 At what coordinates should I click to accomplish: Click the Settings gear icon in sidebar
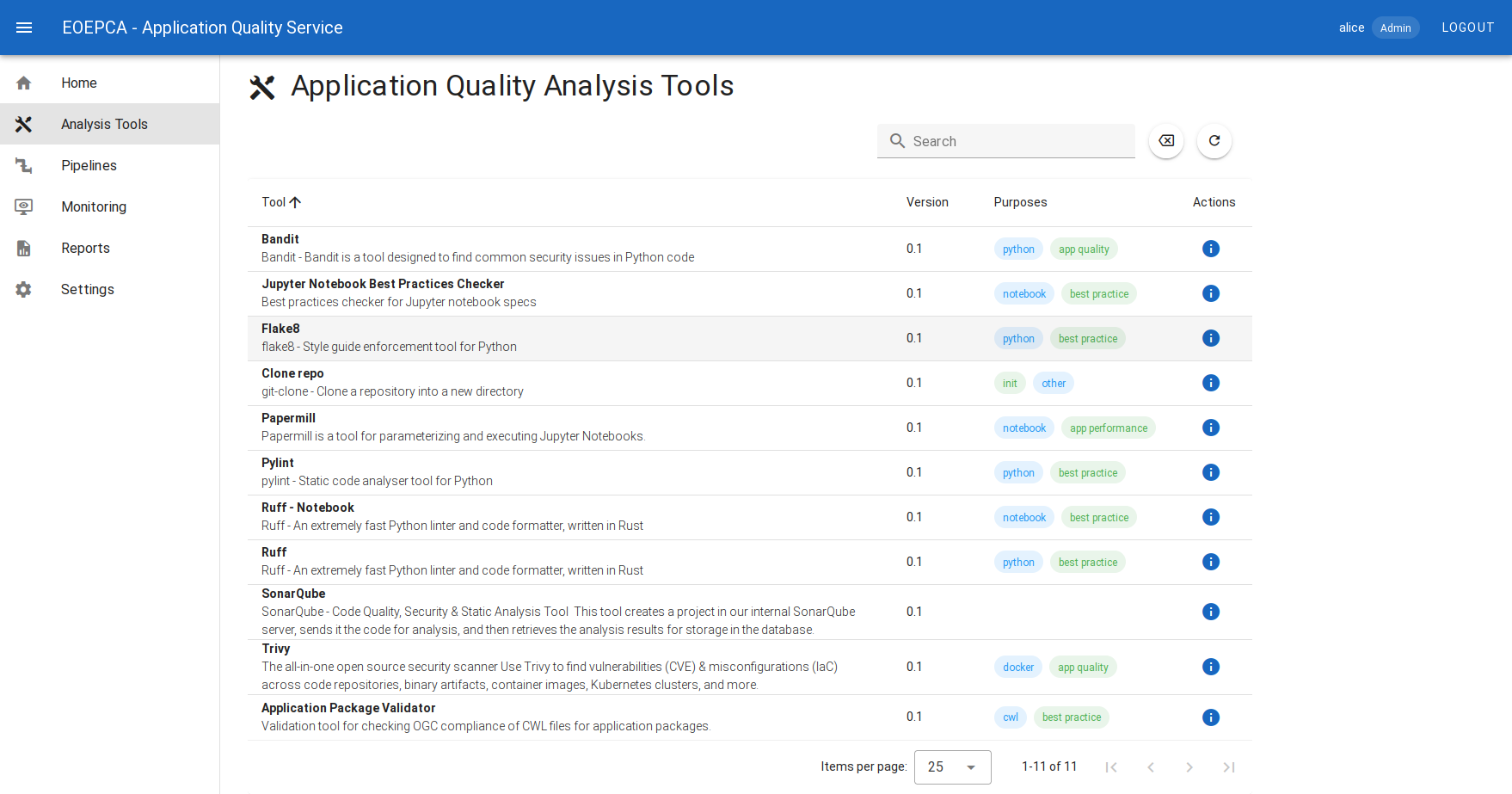pos(24,289)
